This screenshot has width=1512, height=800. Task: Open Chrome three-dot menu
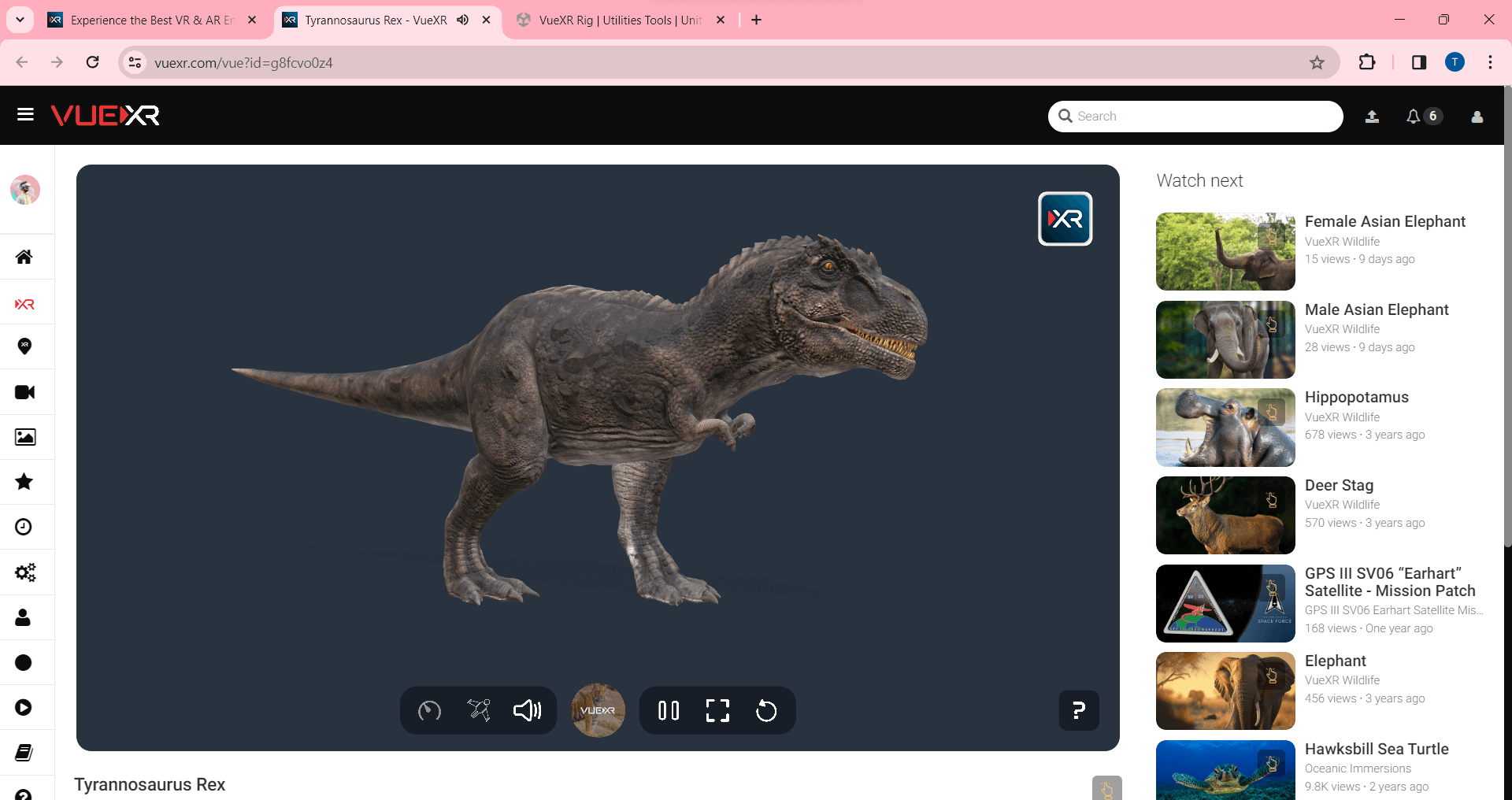[1490, 62]
